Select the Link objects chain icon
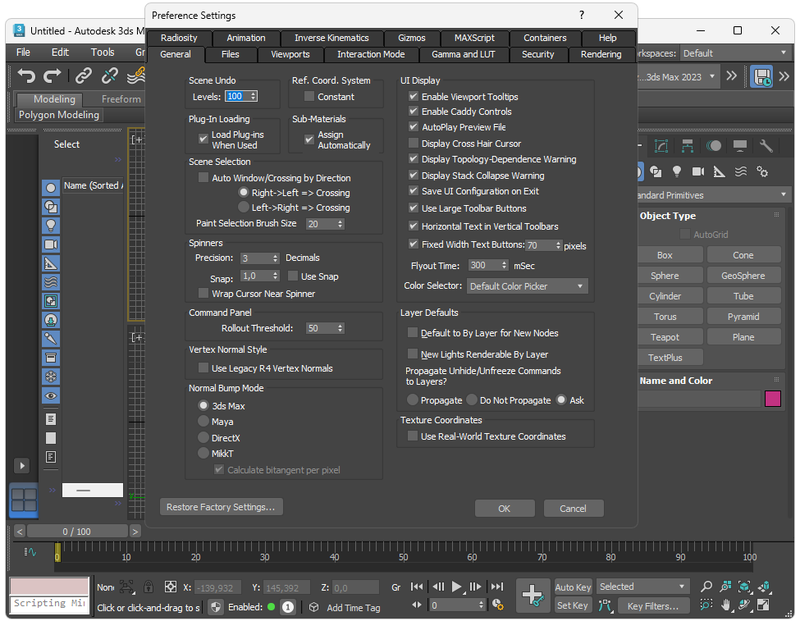800x621 pixels. point(84,76)
